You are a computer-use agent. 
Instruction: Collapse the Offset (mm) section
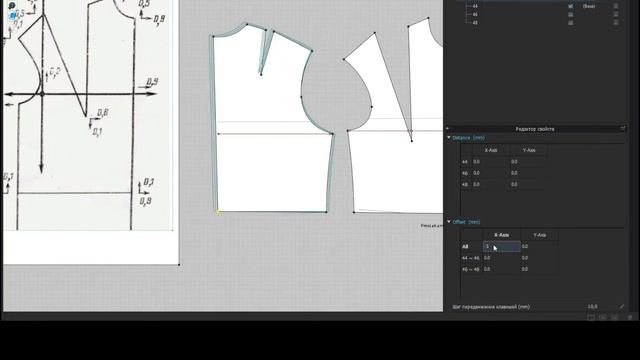(x=449, y=222)
